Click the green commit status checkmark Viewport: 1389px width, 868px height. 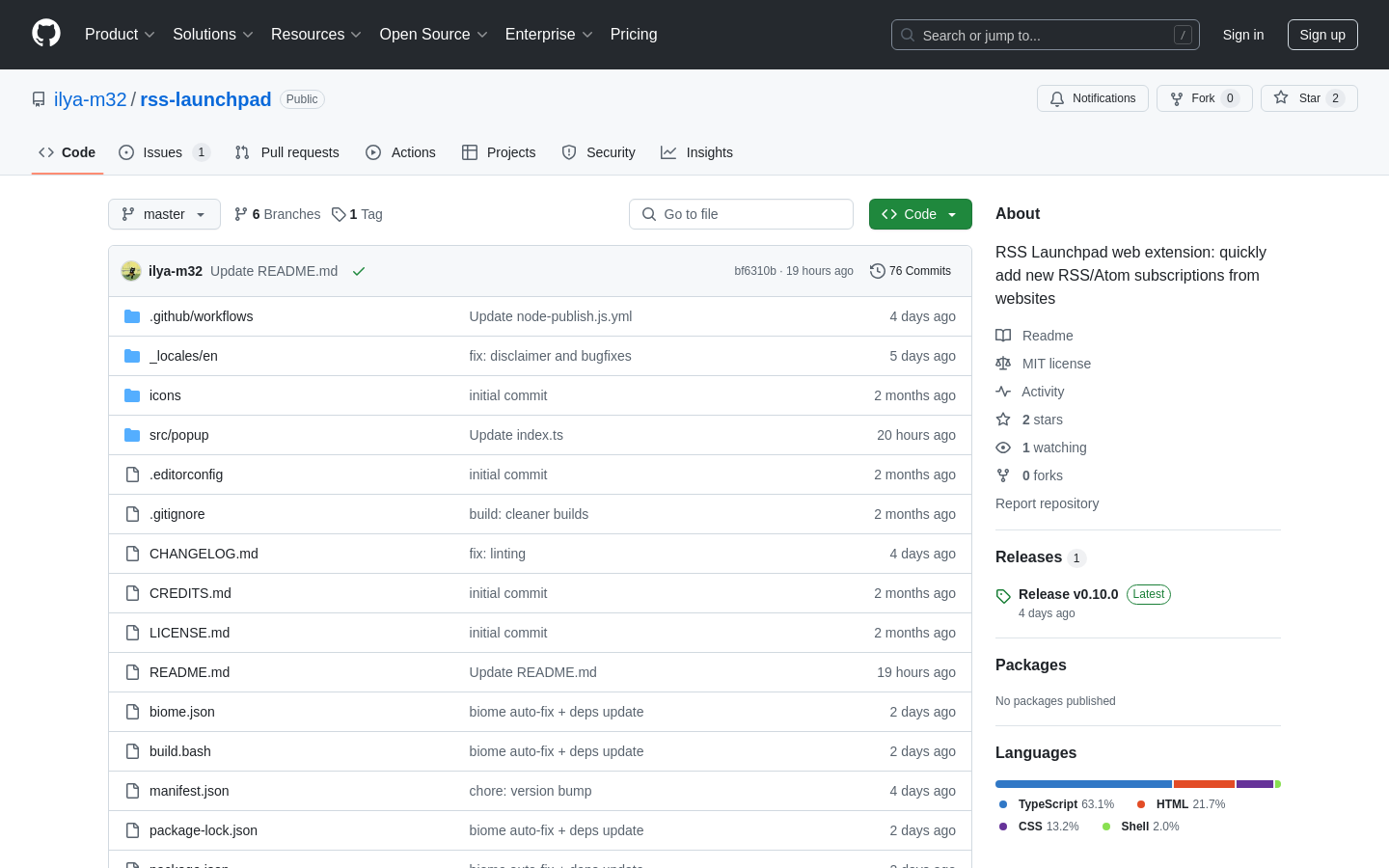359,271
